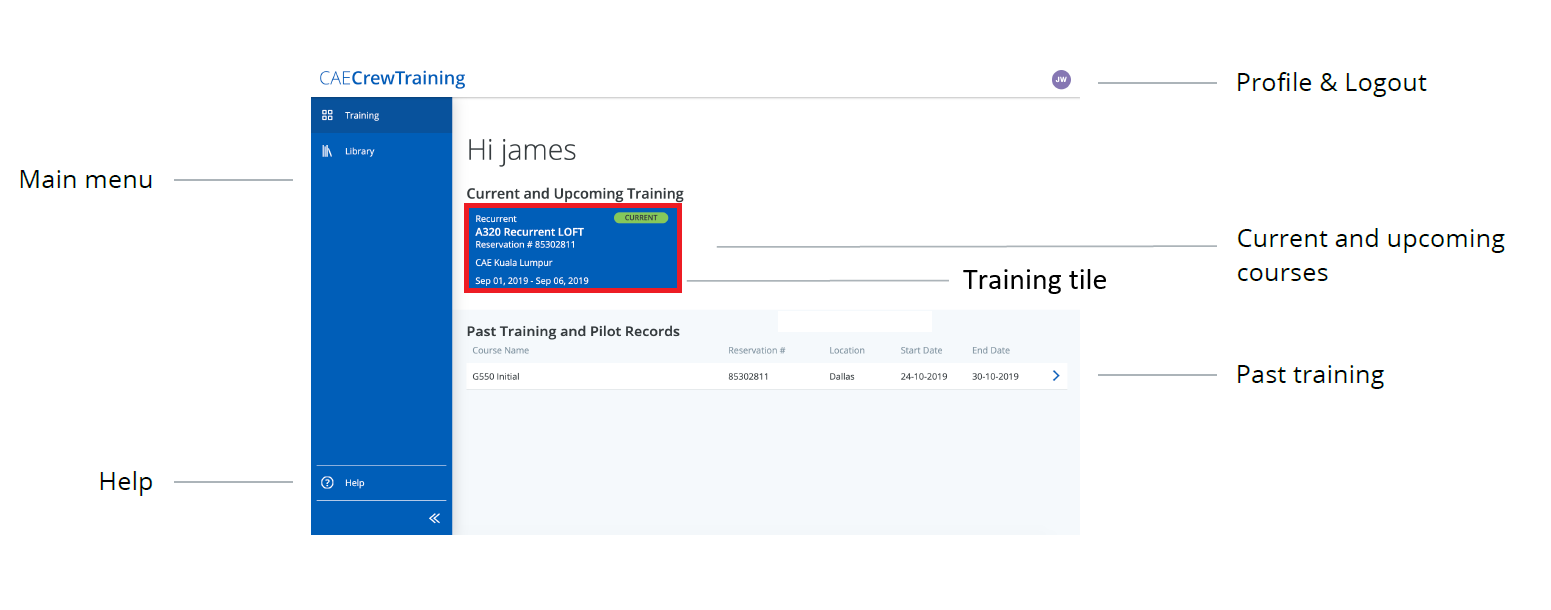Click the green CURRENT status badge
This screenshot has width=1551, height=610.
(x=641, y=217)
